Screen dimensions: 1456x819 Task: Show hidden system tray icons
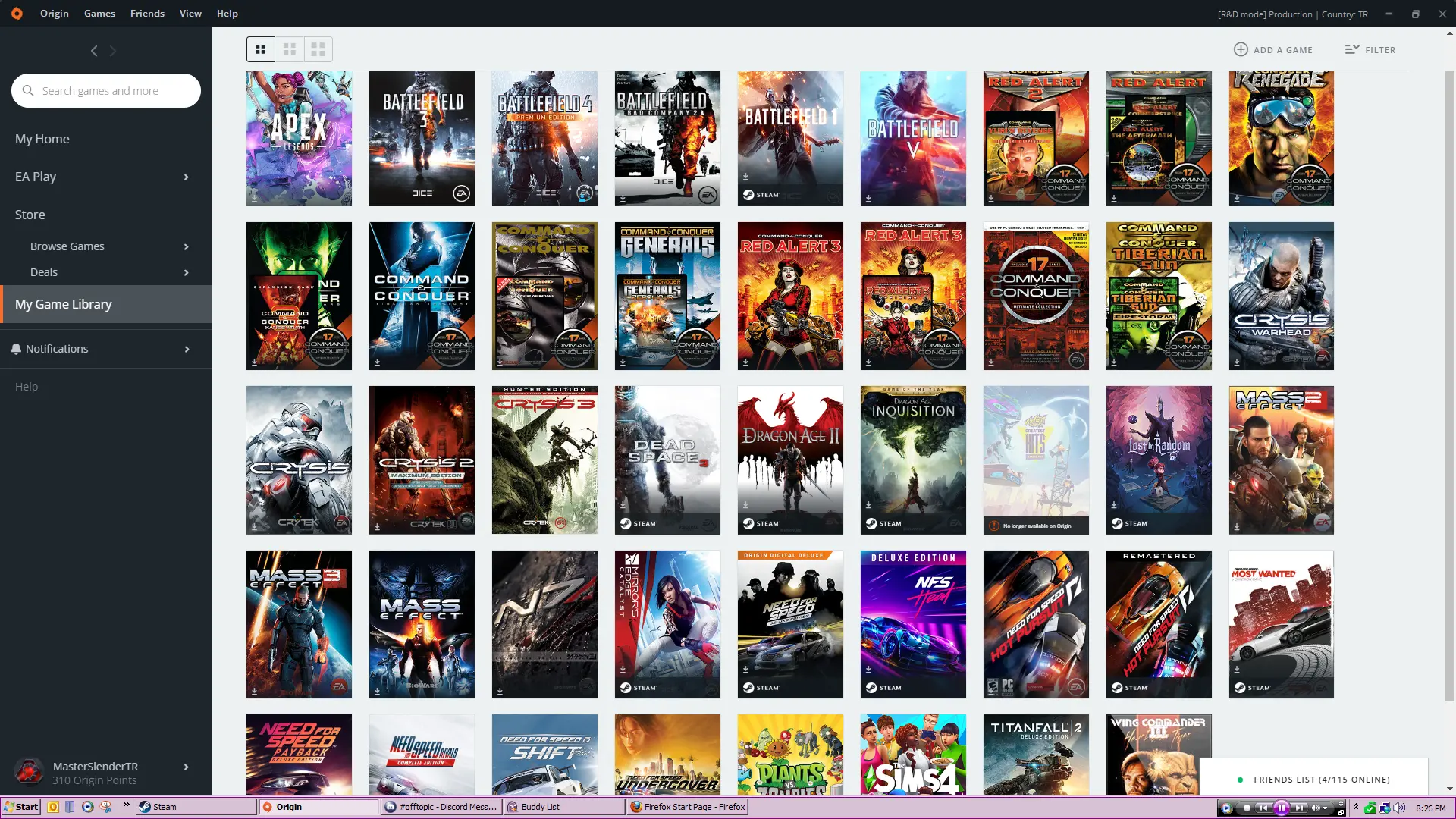1356,807
